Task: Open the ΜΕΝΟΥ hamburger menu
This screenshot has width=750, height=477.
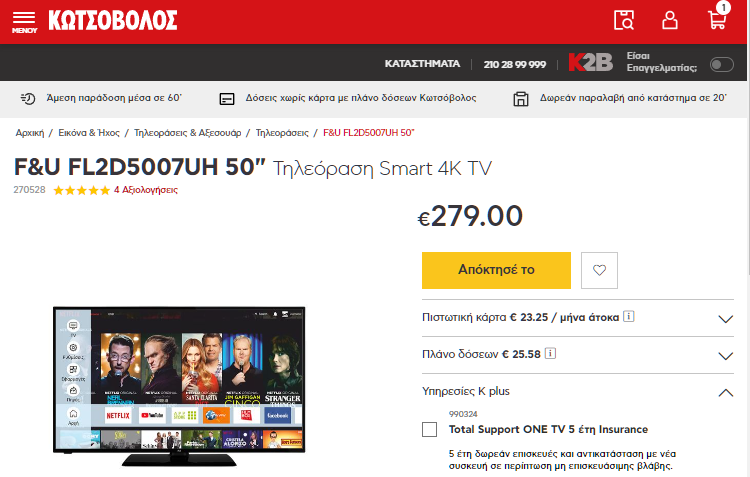Action: pyautogui.click(x=24, y=22)
